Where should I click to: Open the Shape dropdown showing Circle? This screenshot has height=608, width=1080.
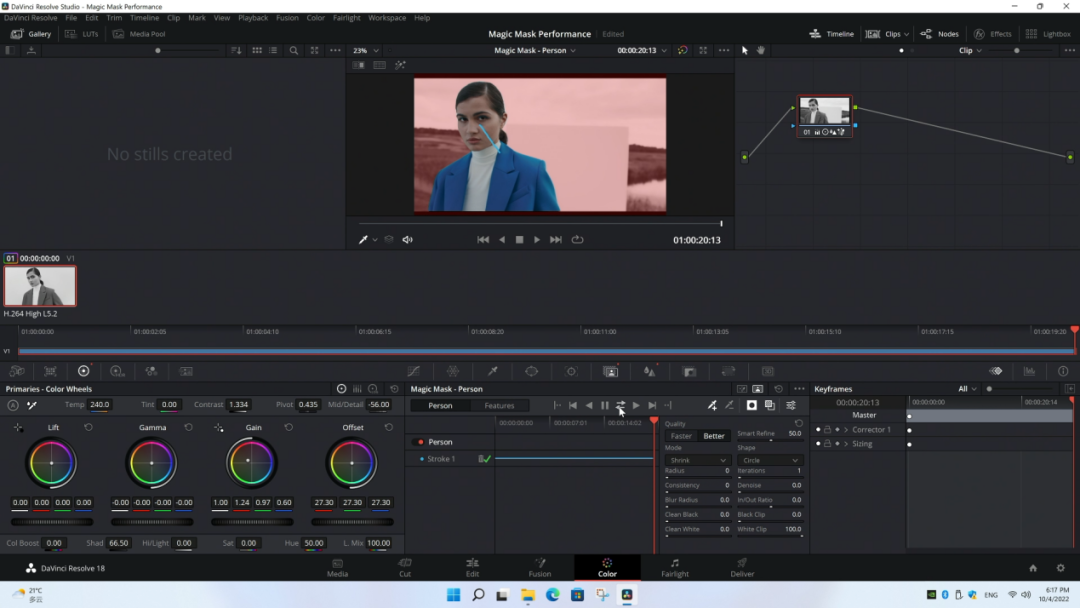770,461
